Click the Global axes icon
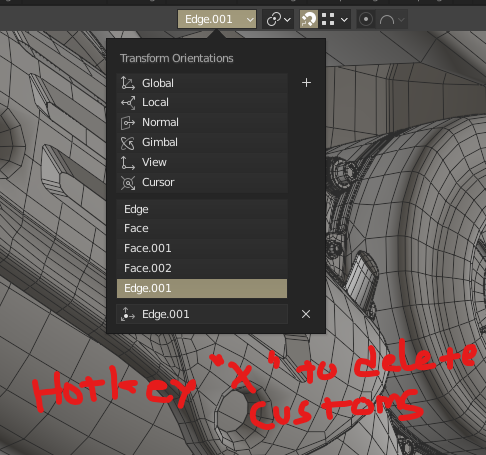Image resolution: width=486 pixels, height=455 pixels. (128, 83)
